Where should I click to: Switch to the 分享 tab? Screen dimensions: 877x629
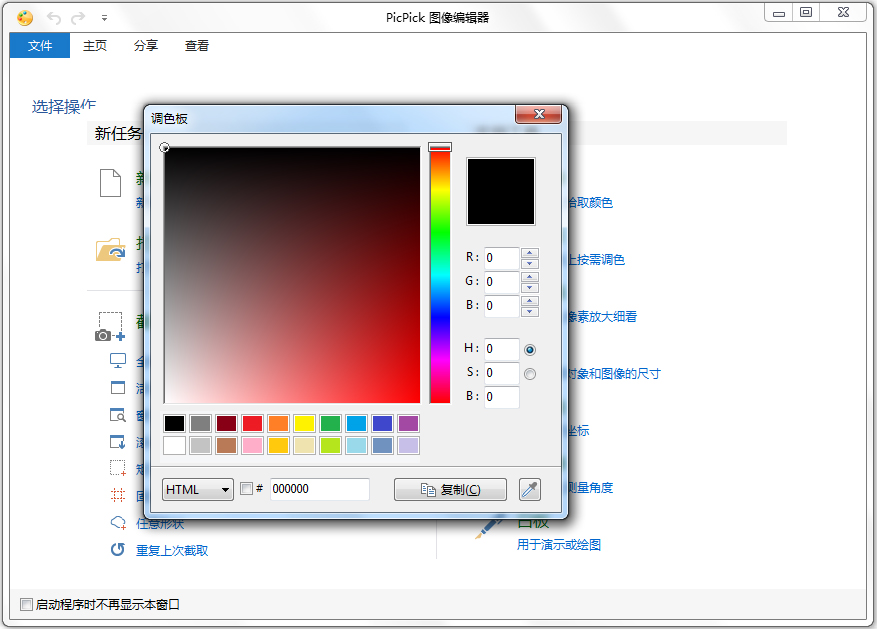click(x=146, y=46)
